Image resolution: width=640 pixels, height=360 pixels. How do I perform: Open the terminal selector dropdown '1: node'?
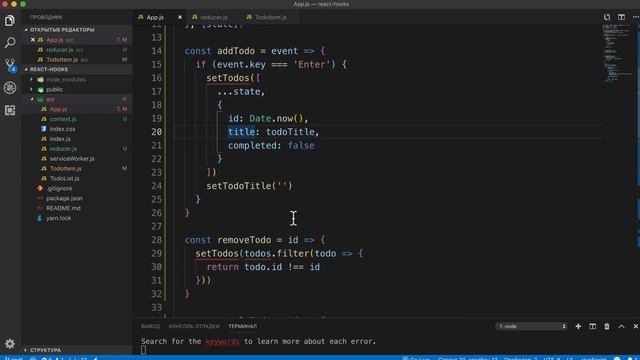pyautogui.click(x=531, y=326)
